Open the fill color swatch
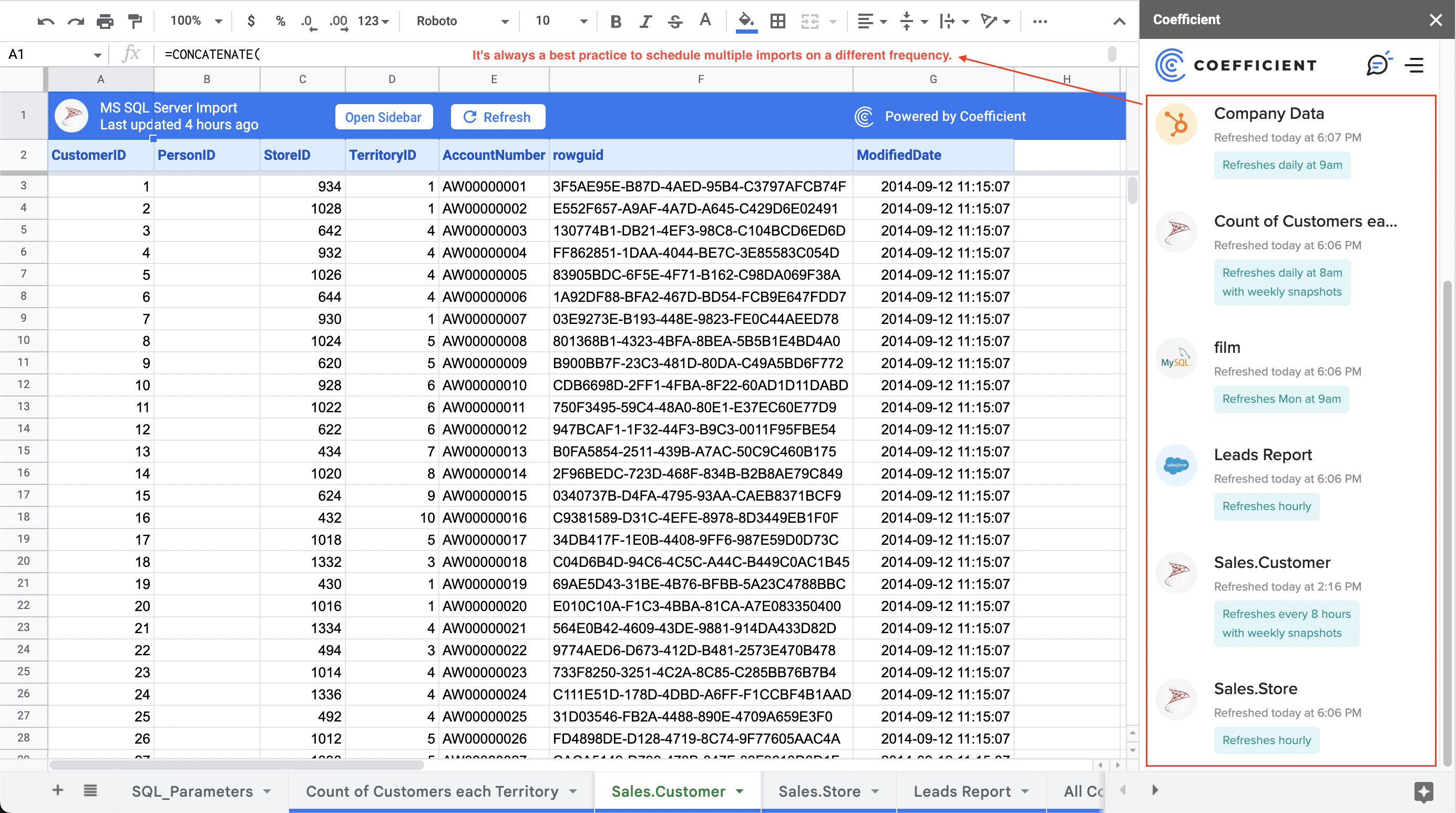This screenshot has height=813, width=1456. coord(745,21)
